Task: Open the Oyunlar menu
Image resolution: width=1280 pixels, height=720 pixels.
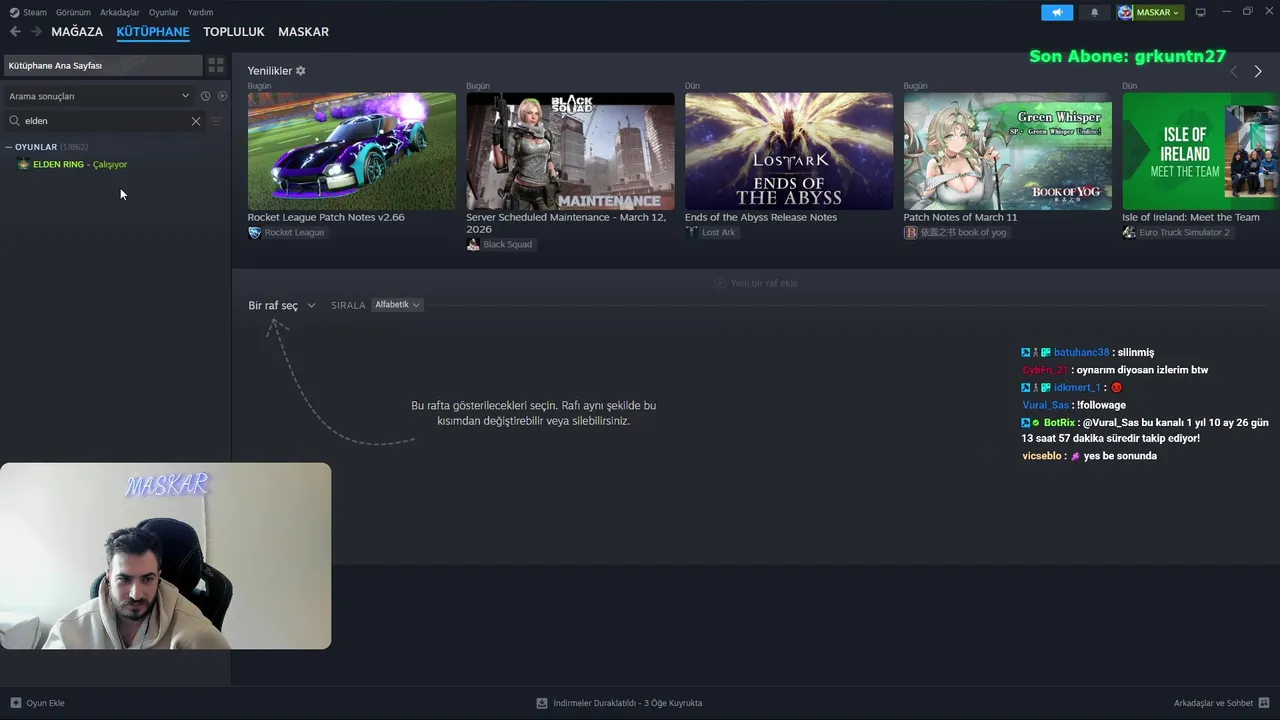Action: point(164,13)
